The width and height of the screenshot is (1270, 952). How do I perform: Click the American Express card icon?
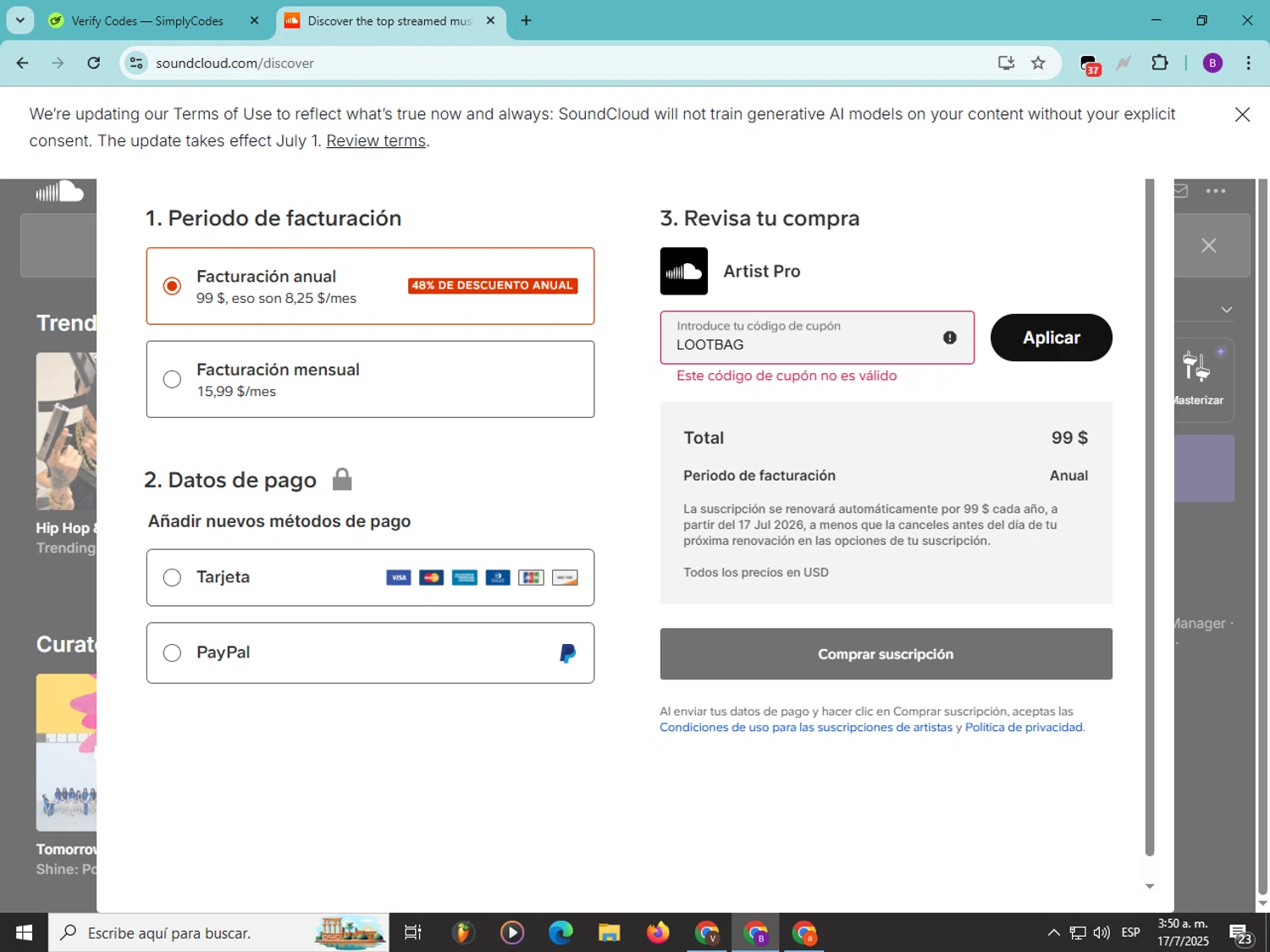pyautogui.click(x=465, y=578)
